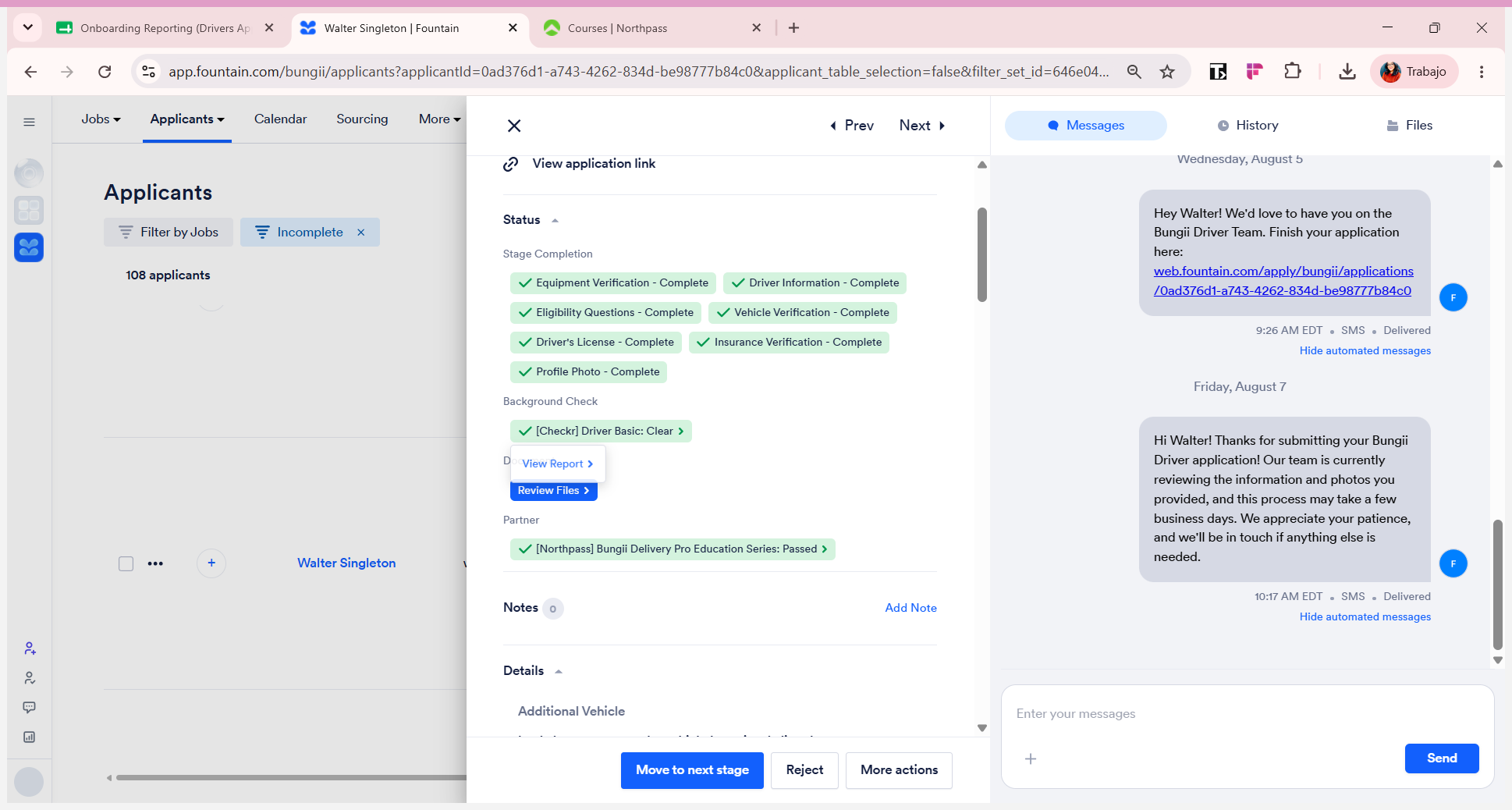Bookmark this page with the star icon

click(1167, 72)
